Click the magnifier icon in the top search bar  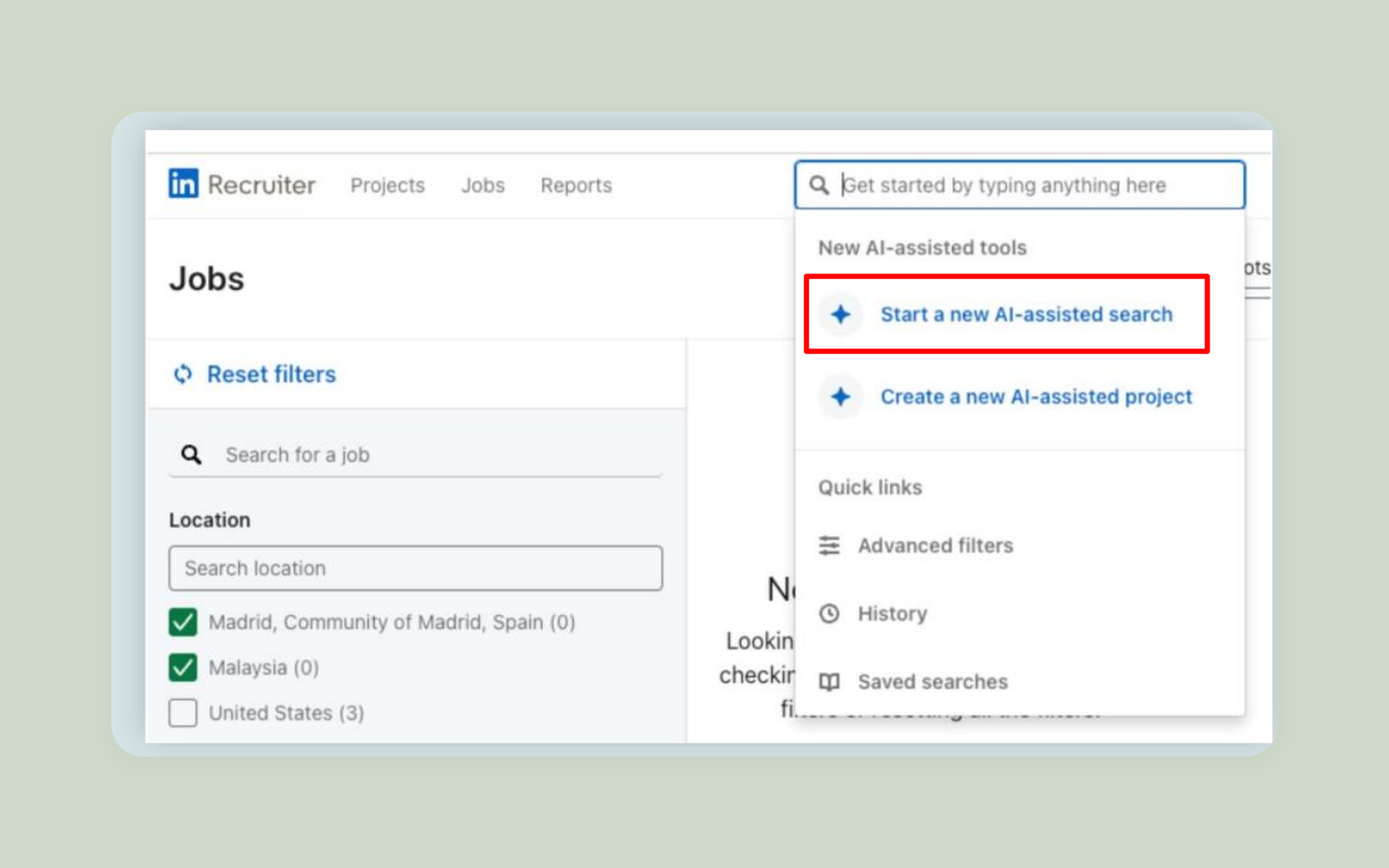[819, 185]
